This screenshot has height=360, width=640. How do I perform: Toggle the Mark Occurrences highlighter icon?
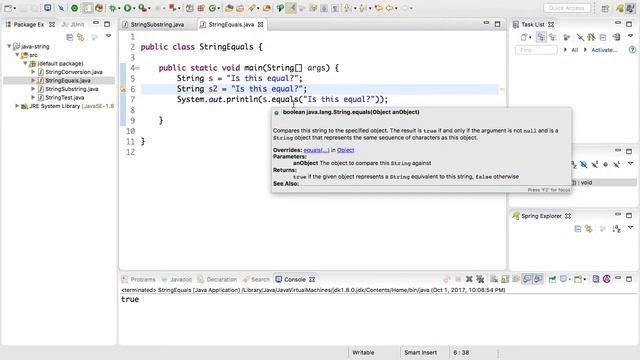point(291,8)
